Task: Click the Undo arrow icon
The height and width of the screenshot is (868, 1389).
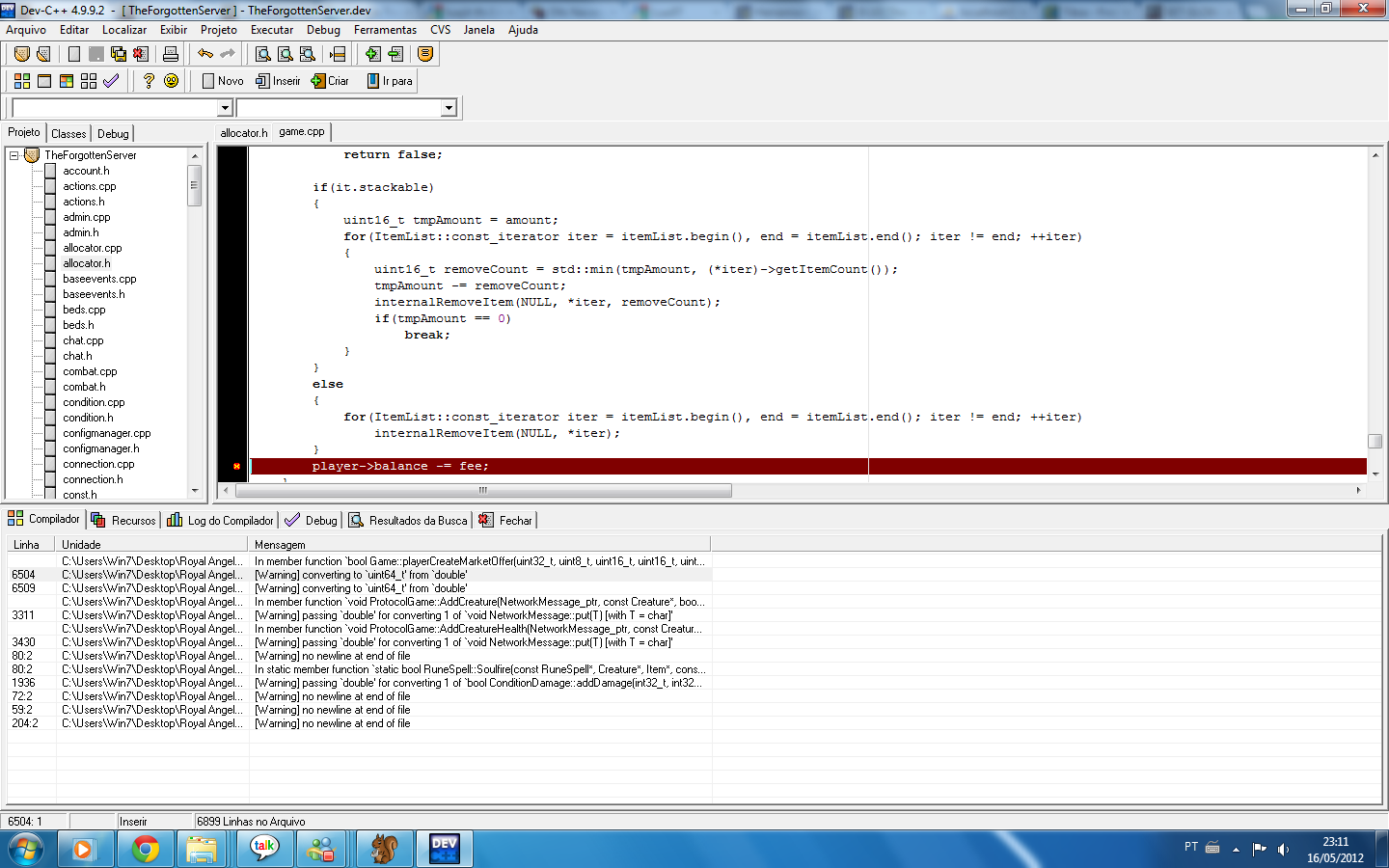Action: click(x=205, y=54)
